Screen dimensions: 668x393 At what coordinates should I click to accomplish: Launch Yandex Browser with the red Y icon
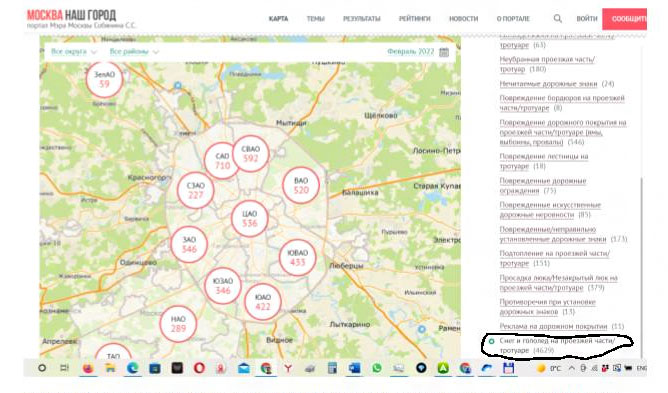[288, 368]
